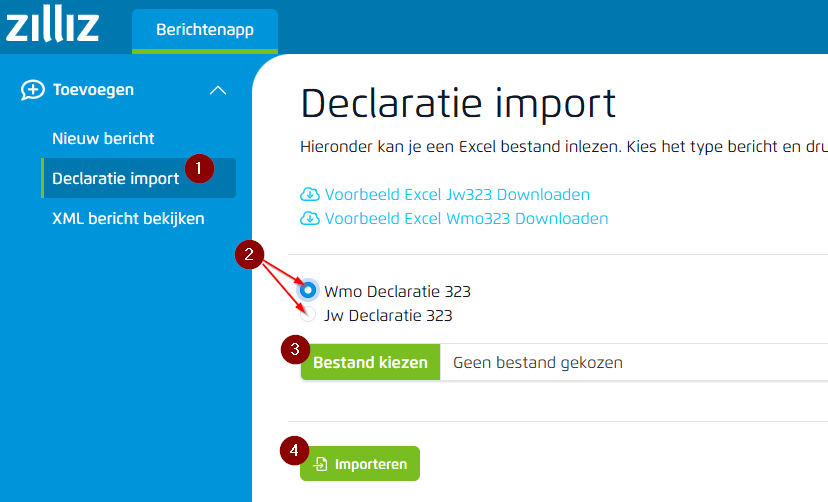Viewport: 828px width, 502px height.
Task: Open the Berichtenapp tab
Action: pyautogui.click(x=204, y=30)
